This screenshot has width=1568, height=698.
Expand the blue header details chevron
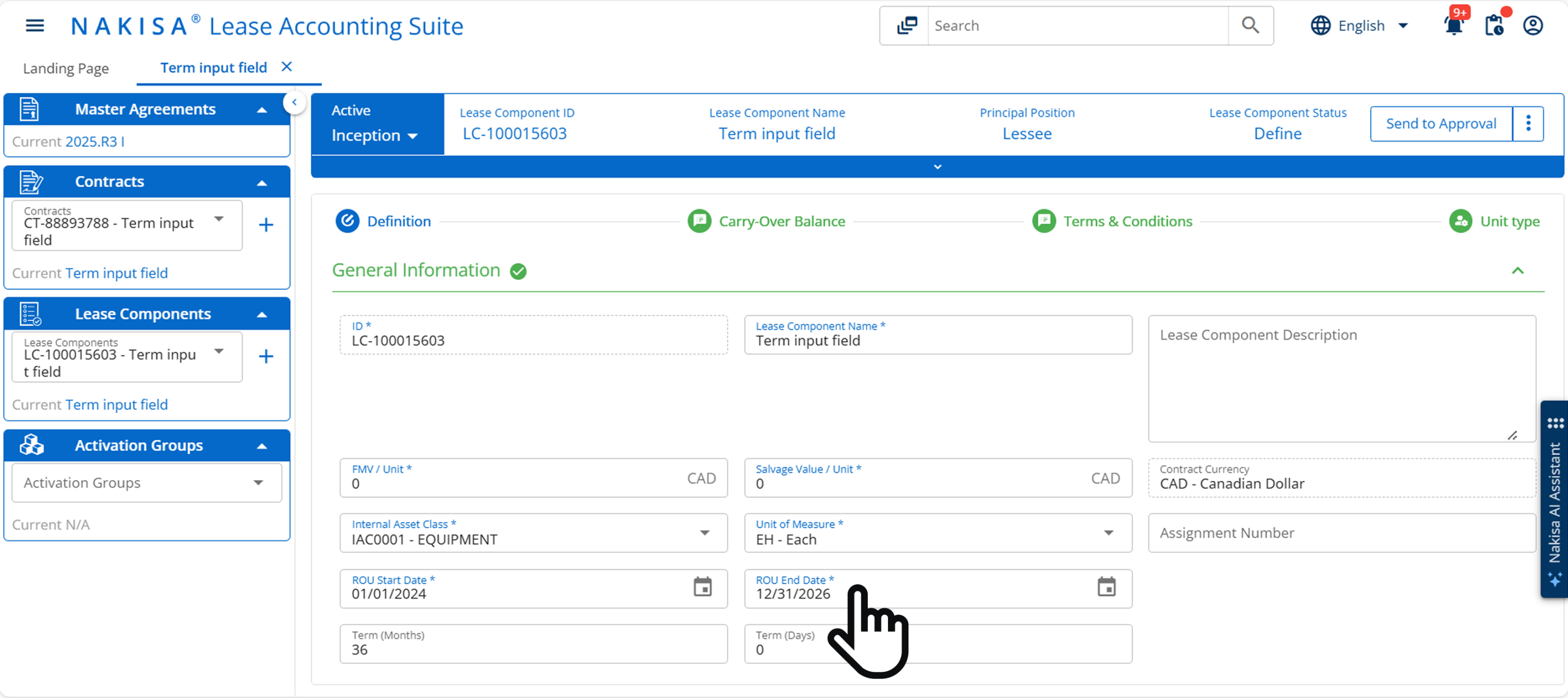pyautogui.click(x=937, y=167)
